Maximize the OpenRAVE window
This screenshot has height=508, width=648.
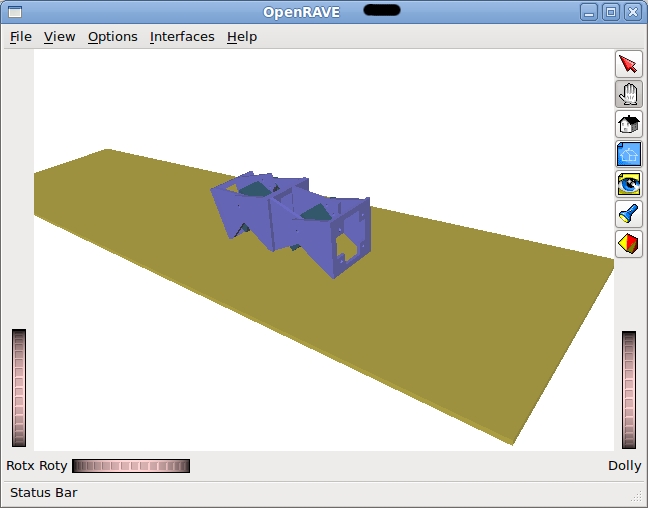(x=611, y=12)
